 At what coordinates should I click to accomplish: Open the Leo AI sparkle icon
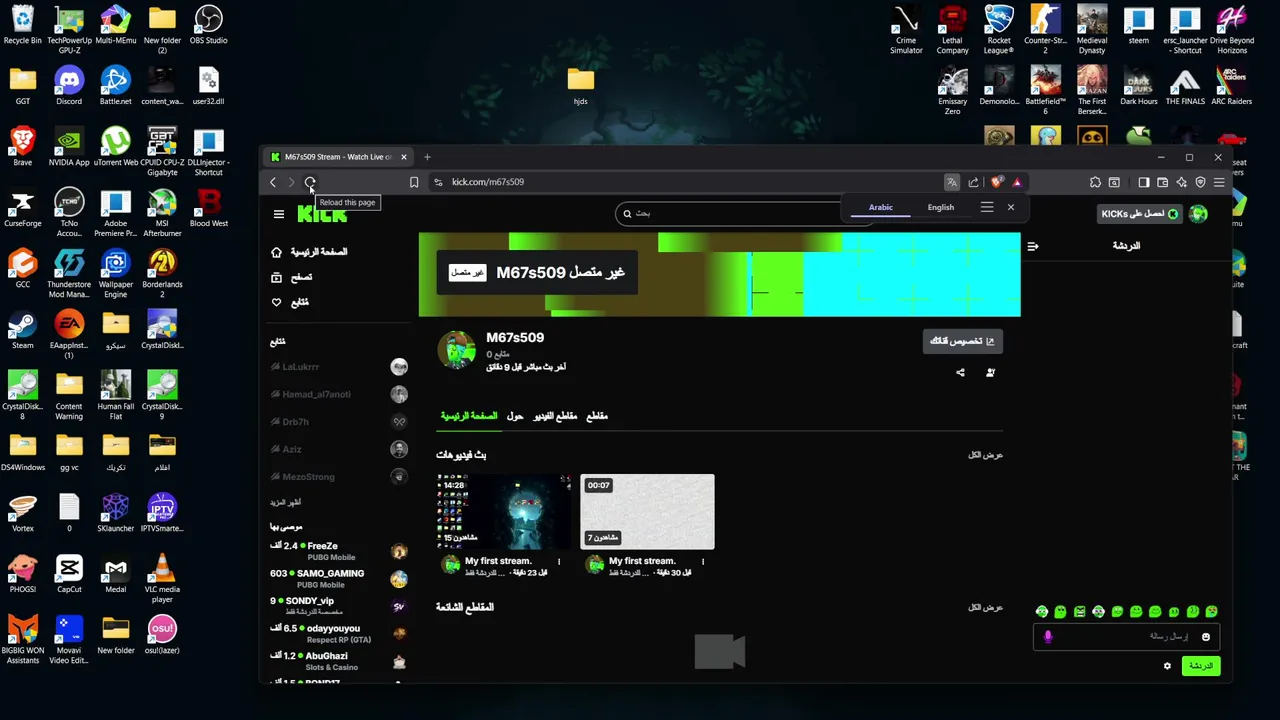1181,182
